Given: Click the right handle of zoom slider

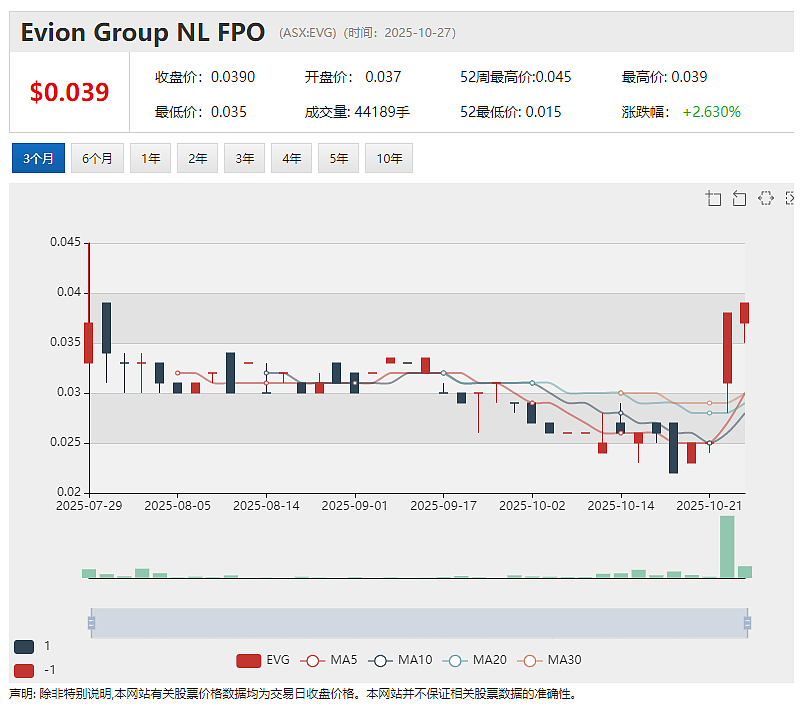Looking at the screenshot, I should click(x=747, y=623).
